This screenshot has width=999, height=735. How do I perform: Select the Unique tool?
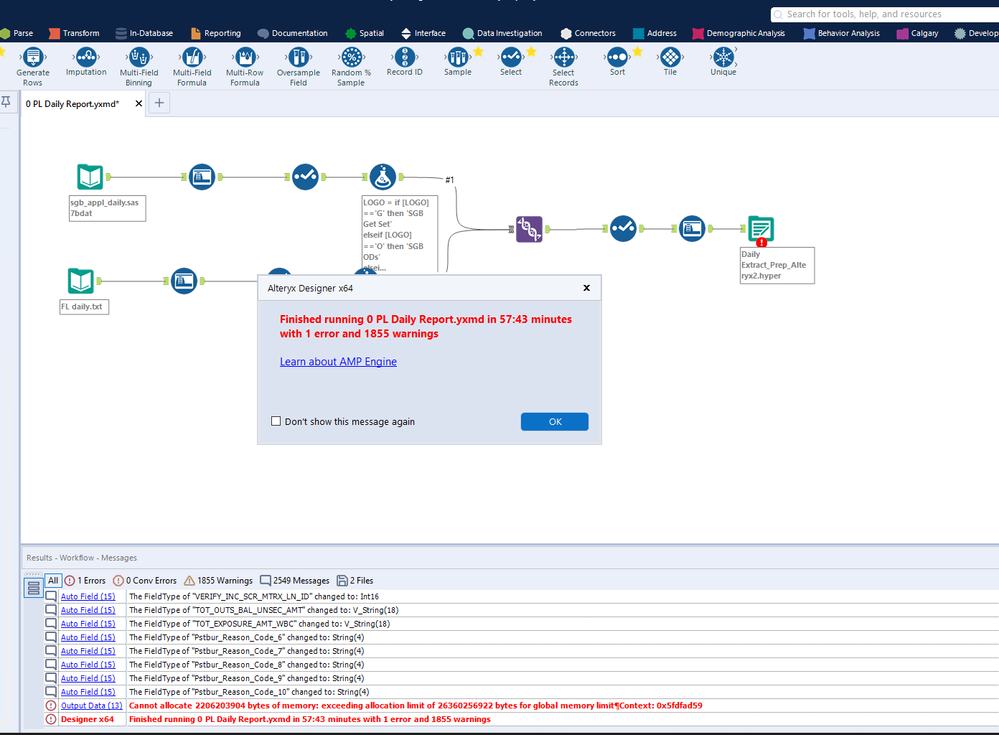tap(723, 62)
